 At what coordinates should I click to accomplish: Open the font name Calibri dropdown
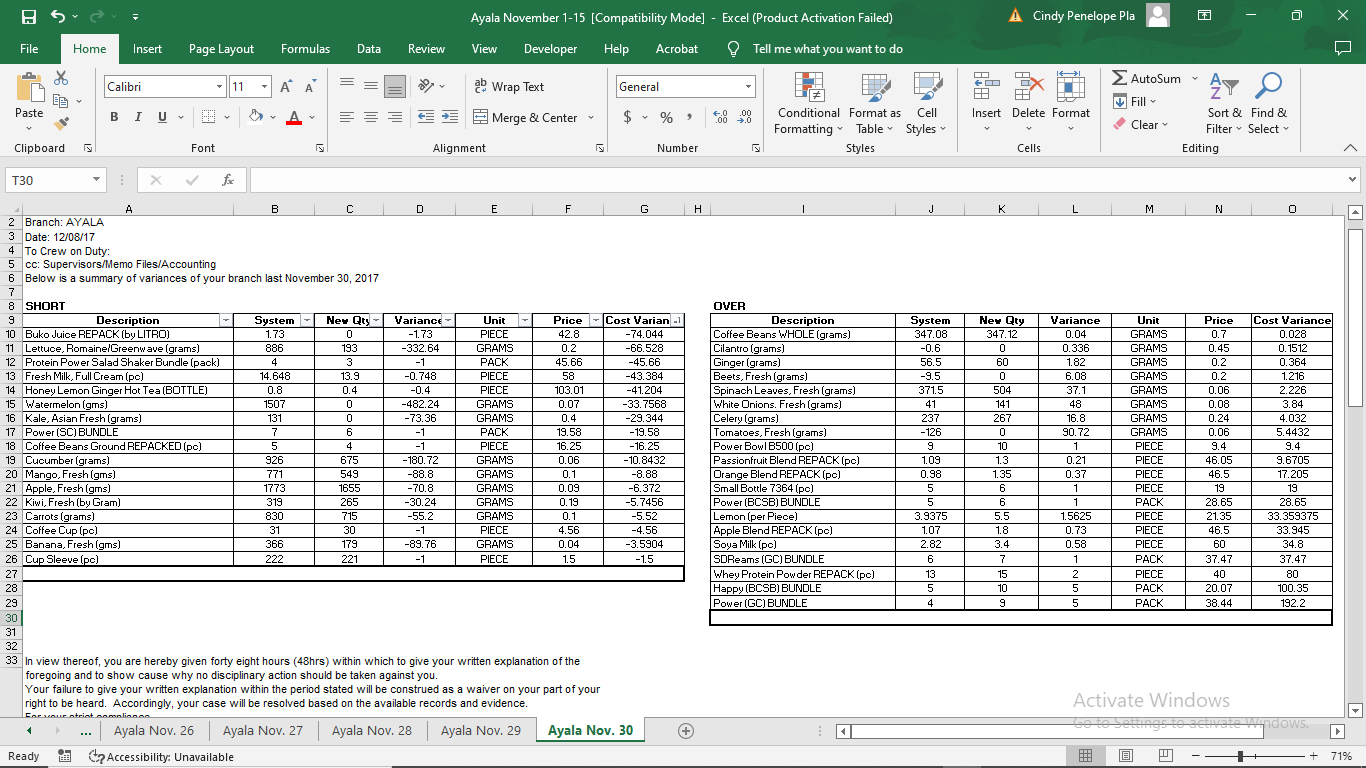coord(219,87)
